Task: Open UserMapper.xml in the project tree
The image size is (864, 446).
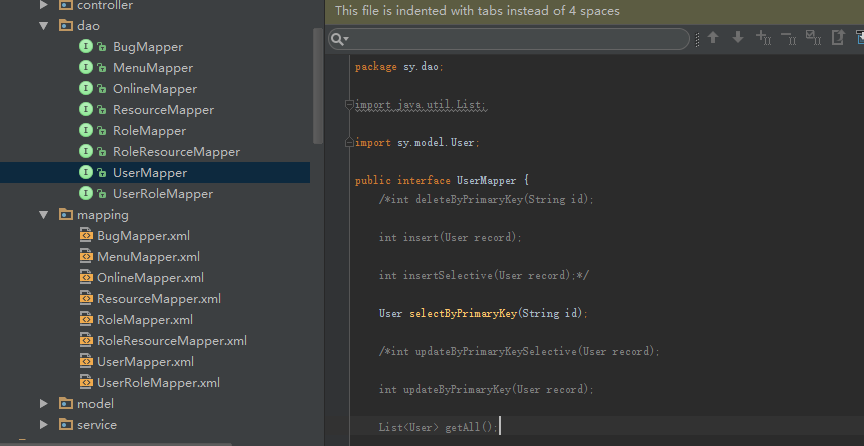Action: click(x=145, y=362)
